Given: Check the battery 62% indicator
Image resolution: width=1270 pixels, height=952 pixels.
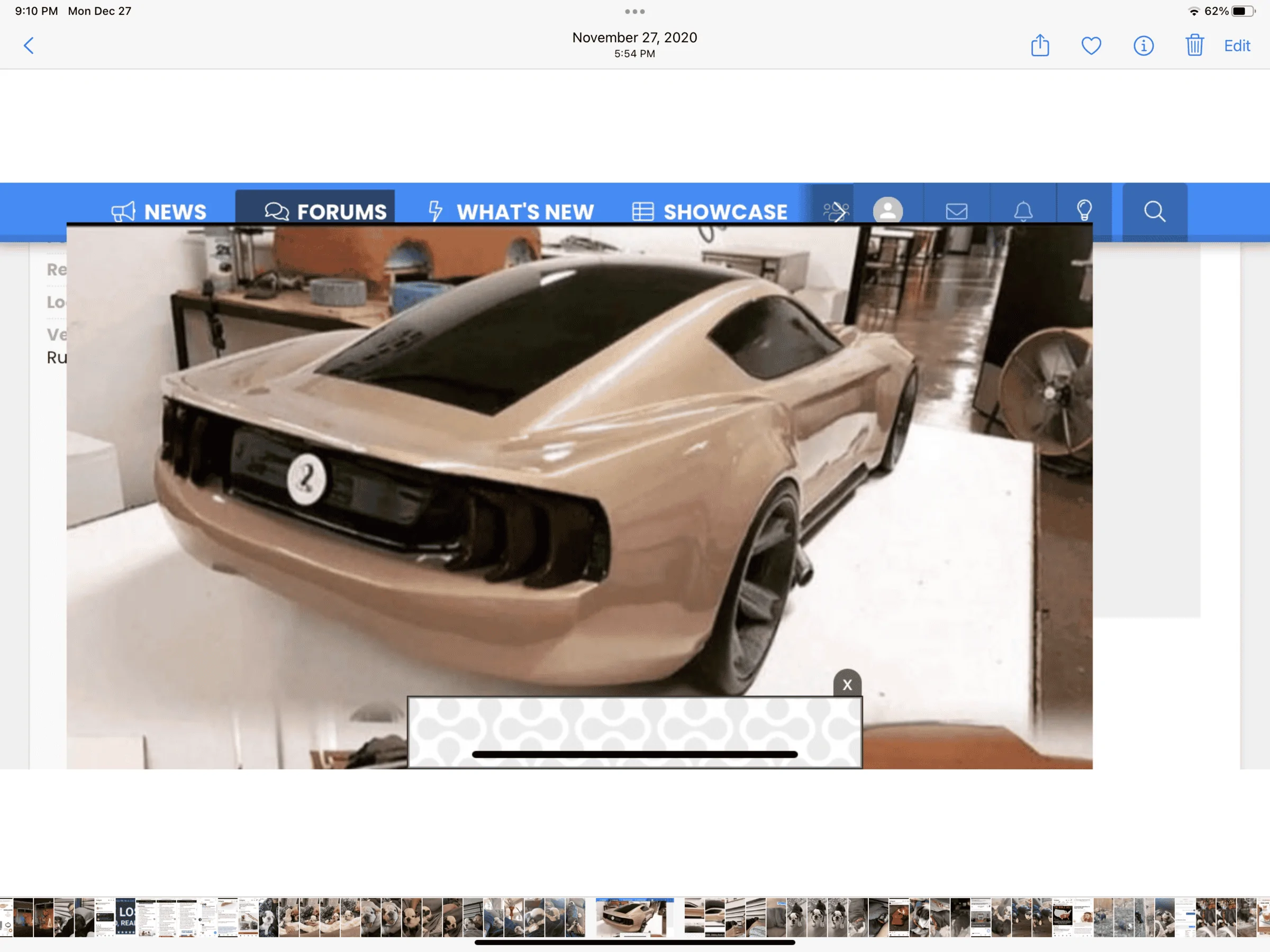Looking at the screenshot, I should (x=1229, y=12).
